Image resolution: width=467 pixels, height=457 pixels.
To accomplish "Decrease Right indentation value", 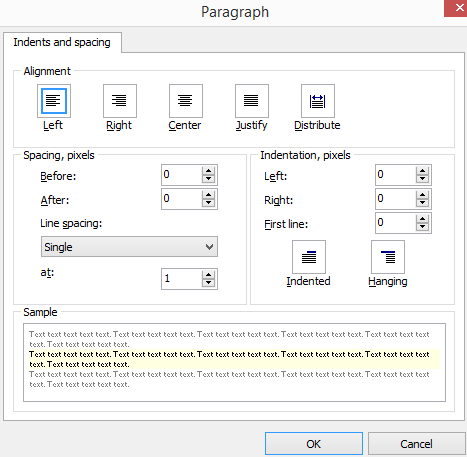I will click(x=422, y=203).
